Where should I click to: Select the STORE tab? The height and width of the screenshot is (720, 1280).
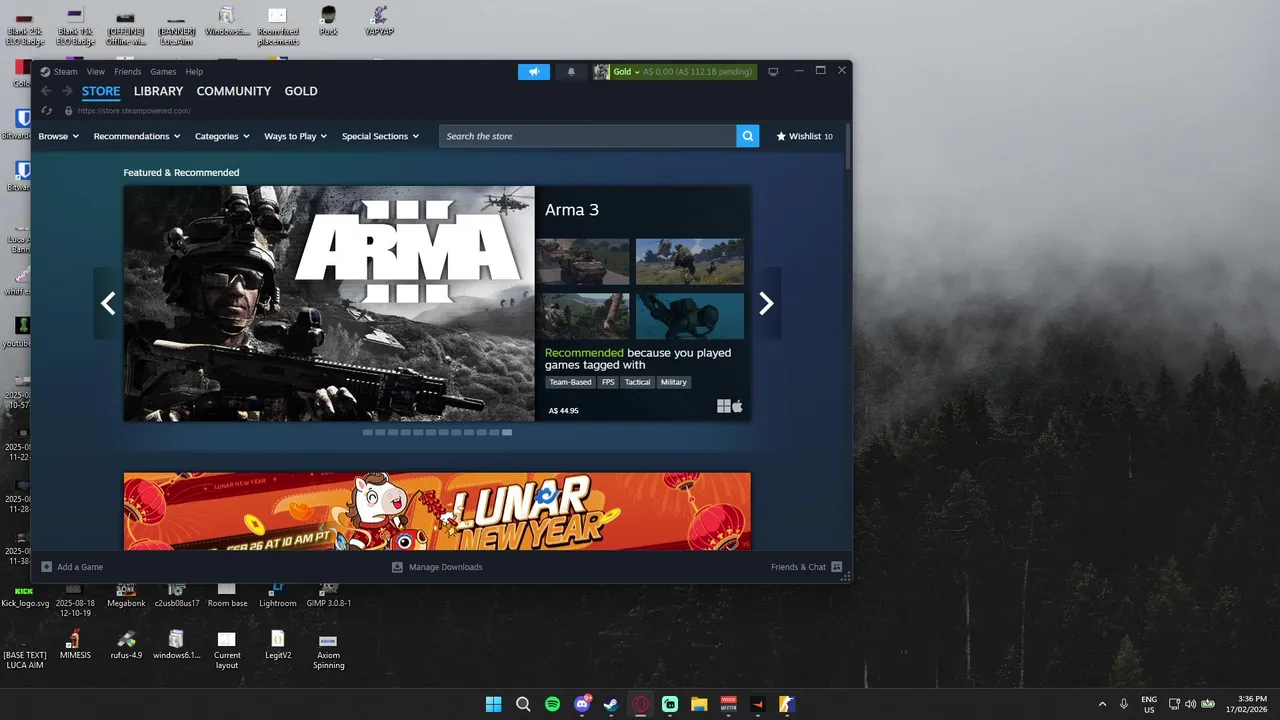coord(101,91)
